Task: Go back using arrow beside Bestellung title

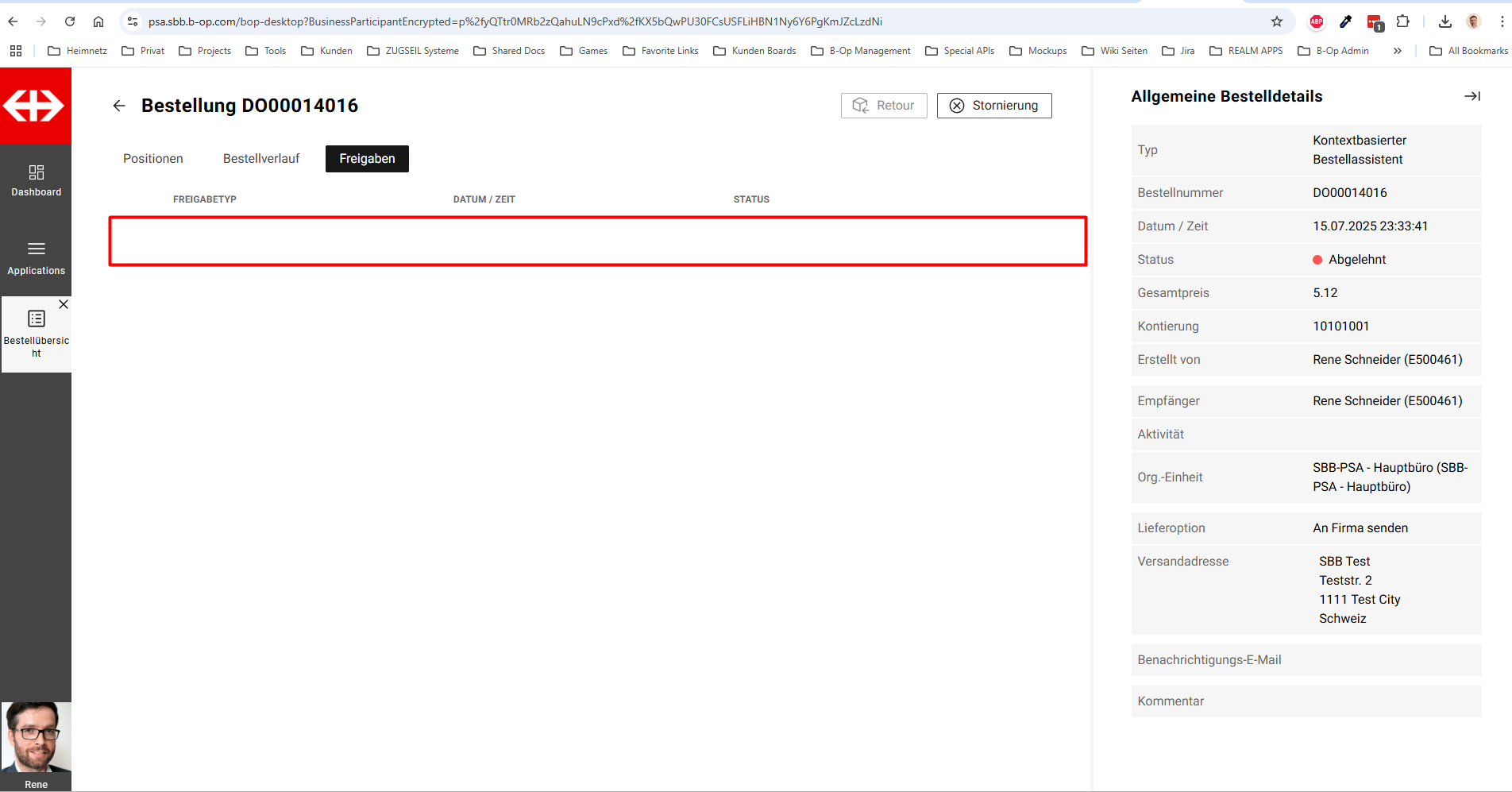Action: coord(119,106)
